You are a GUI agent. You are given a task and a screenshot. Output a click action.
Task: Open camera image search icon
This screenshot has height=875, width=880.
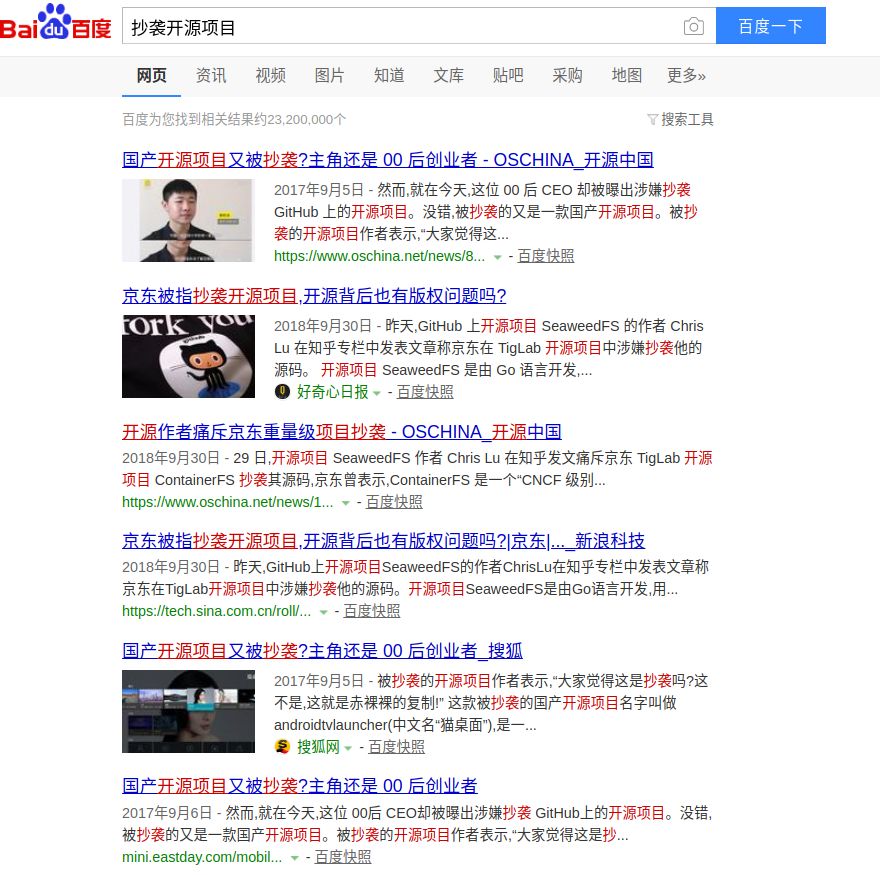[694, 26]
